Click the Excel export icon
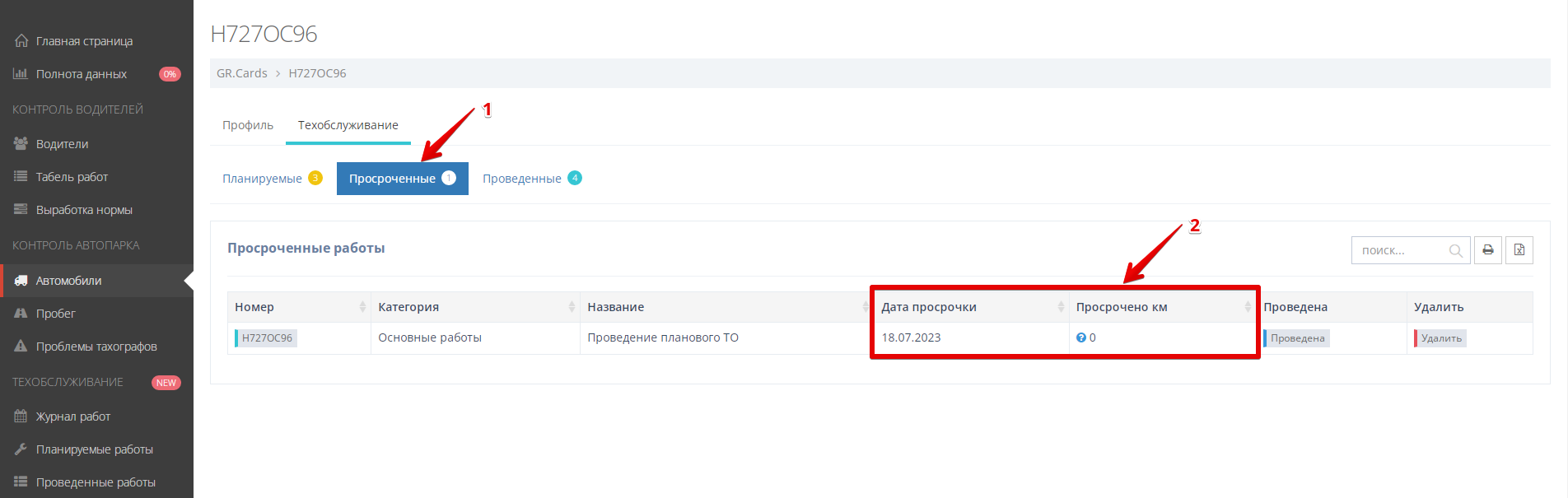Image resolution: width=1568 pixels, height=498 pixels. tap(1519, 250)
